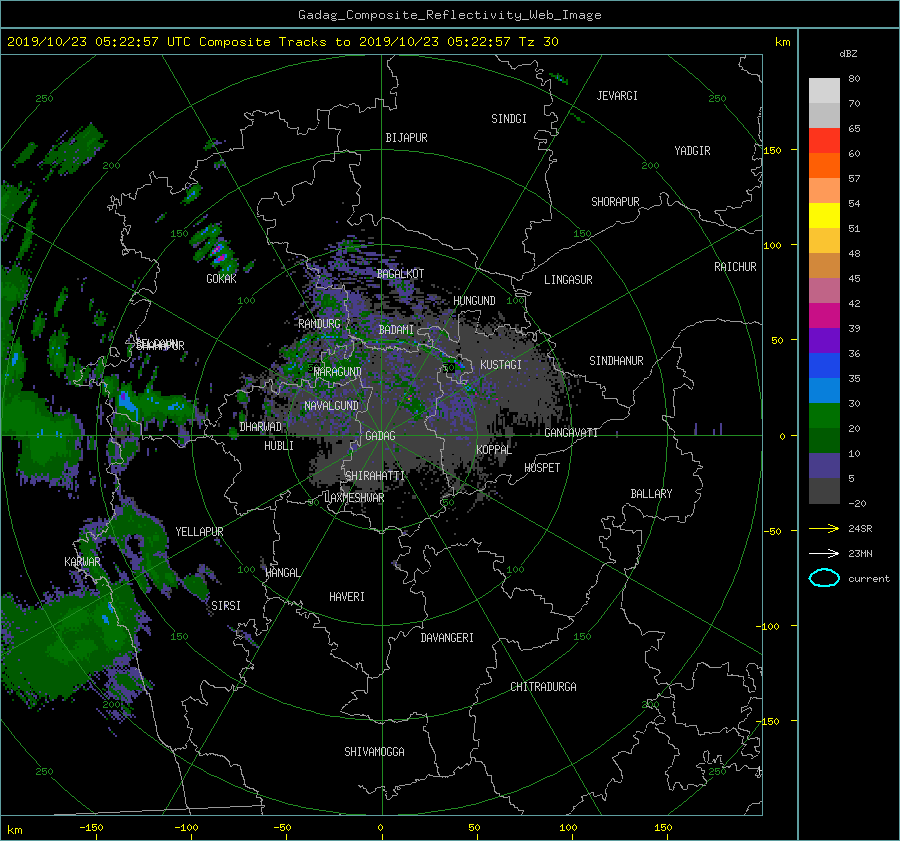The image size is (900, 841).
Task: Click the JEVARGI city label
Action: [617, 96]
